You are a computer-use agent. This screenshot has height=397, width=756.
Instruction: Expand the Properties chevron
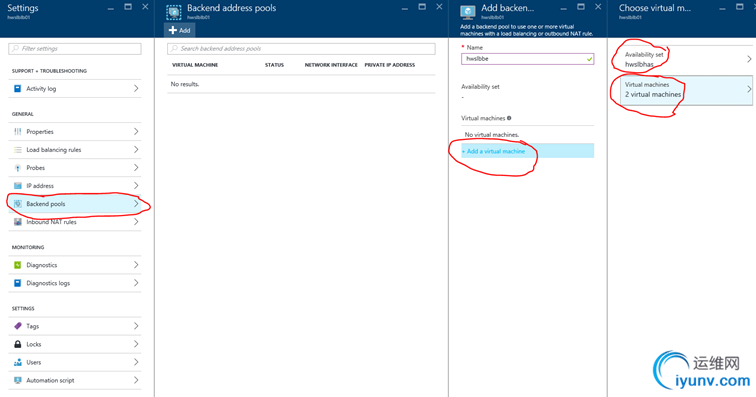click(136, 132)
